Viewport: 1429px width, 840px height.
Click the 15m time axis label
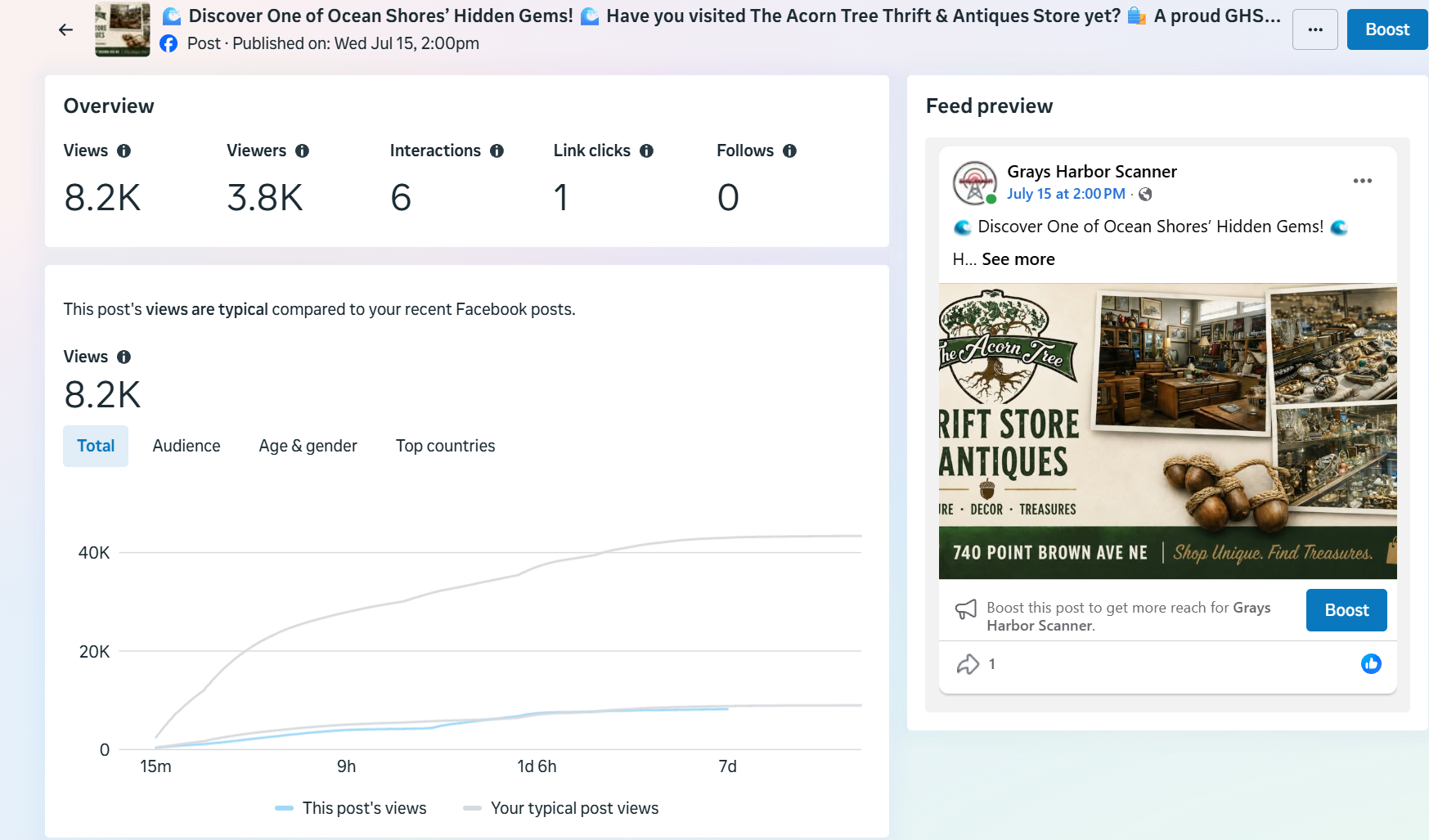[155, 766]
